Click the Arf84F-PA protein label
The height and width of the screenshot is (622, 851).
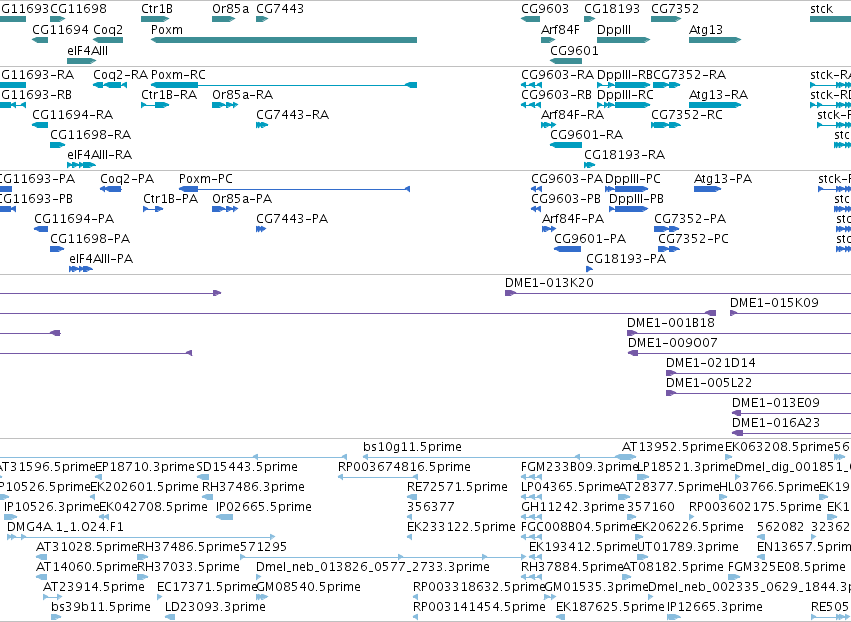[573, 219]
